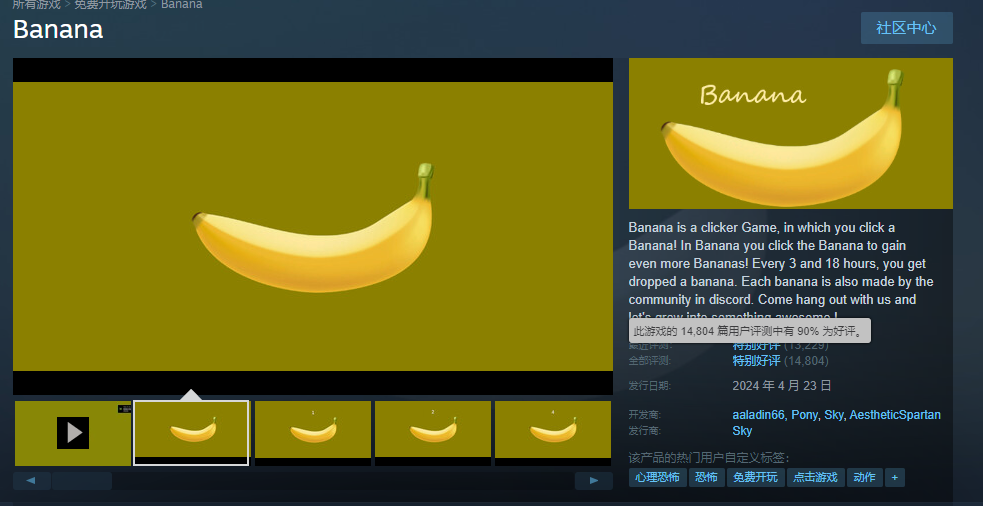983x506 pixels.
Task: Play the trailer video thumbnail
Action: point(73,432)
